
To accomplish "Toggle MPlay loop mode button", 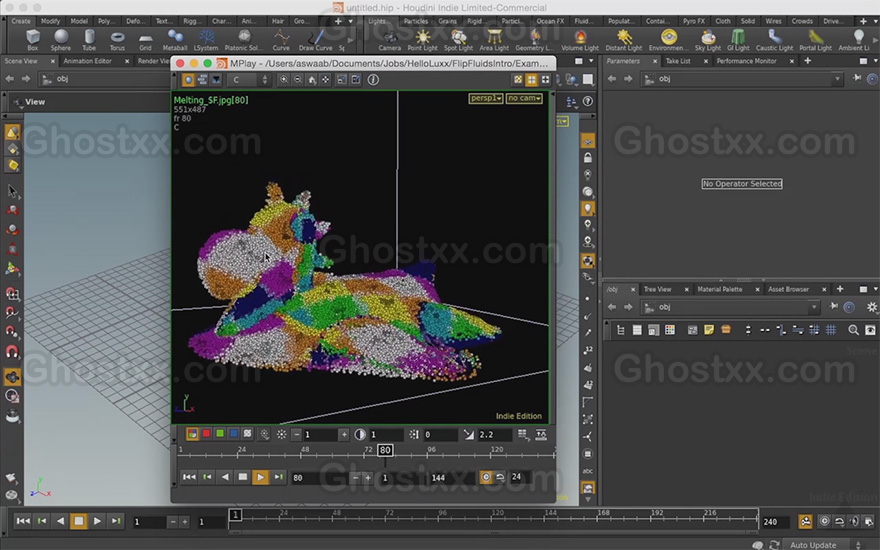I will click(500, 477).
